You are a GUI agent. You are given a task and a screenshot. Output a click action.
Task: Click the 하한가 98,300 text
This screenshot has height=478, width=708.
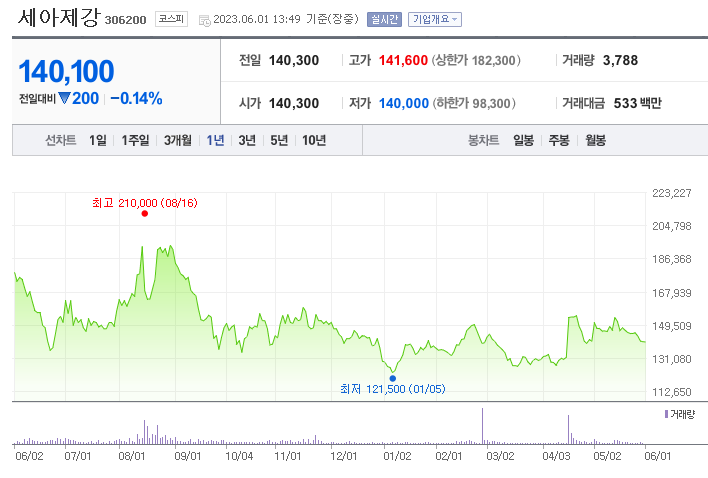[x=474, y=103]
